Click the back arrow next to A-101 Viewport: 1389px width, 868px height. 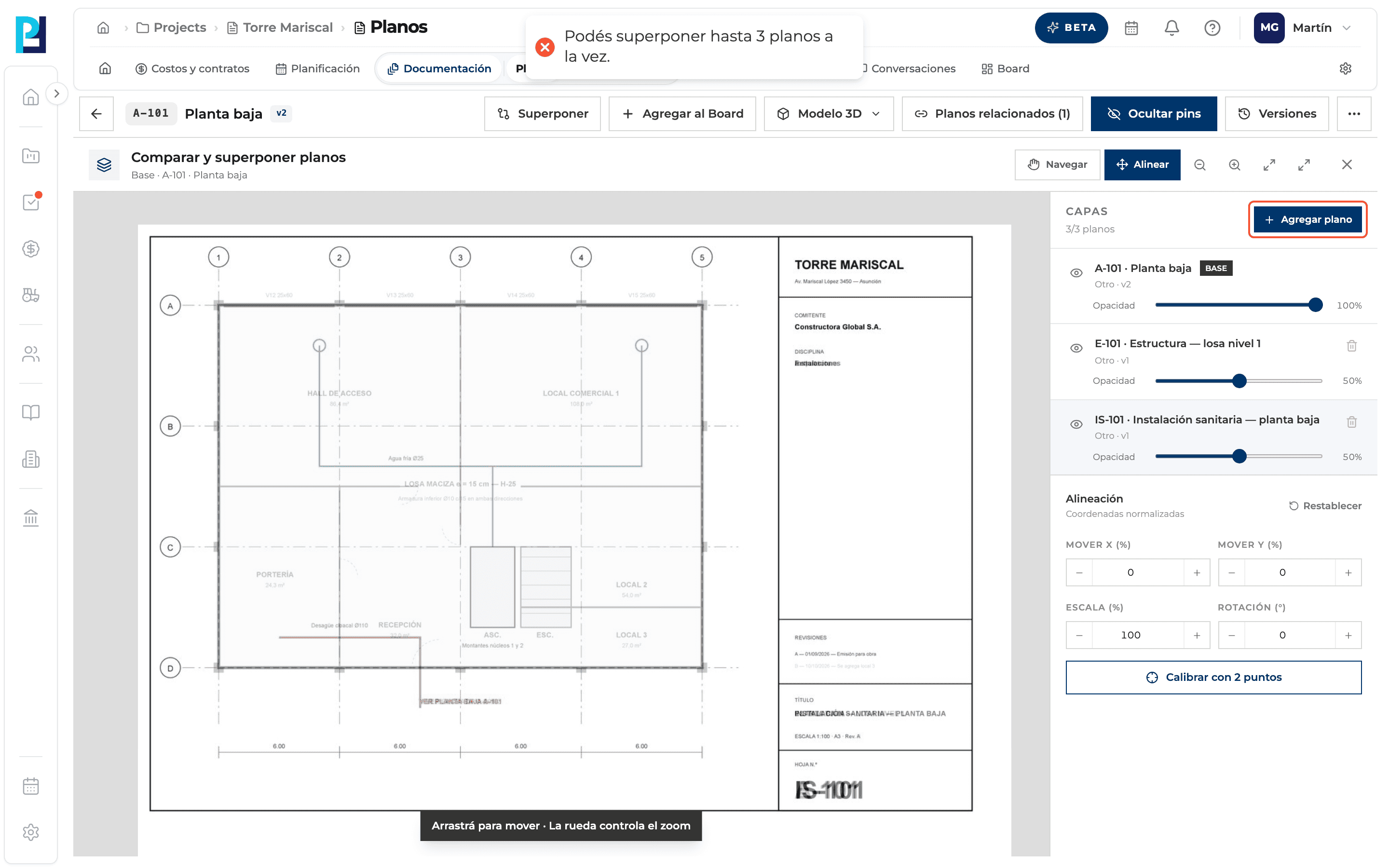pyautogui.click(x=96, y=114)
